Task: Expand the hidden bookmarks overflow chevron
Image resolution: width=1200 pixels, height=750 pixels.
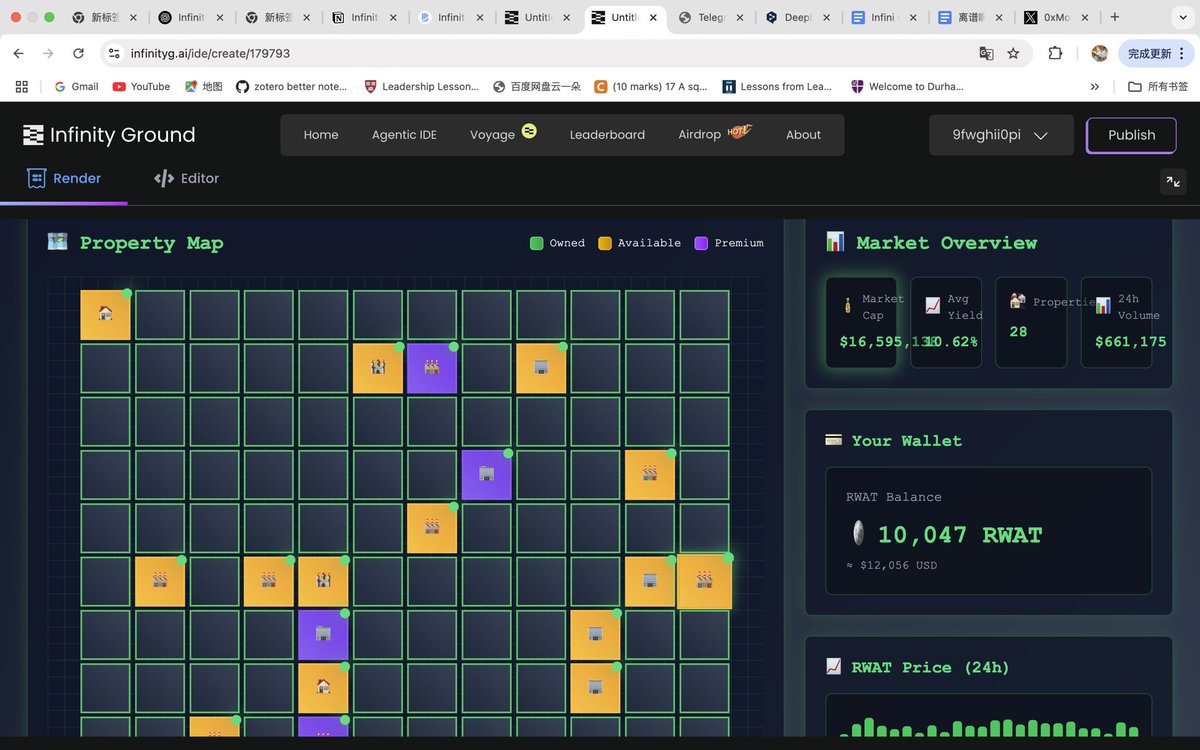Action: point(1094,87)
